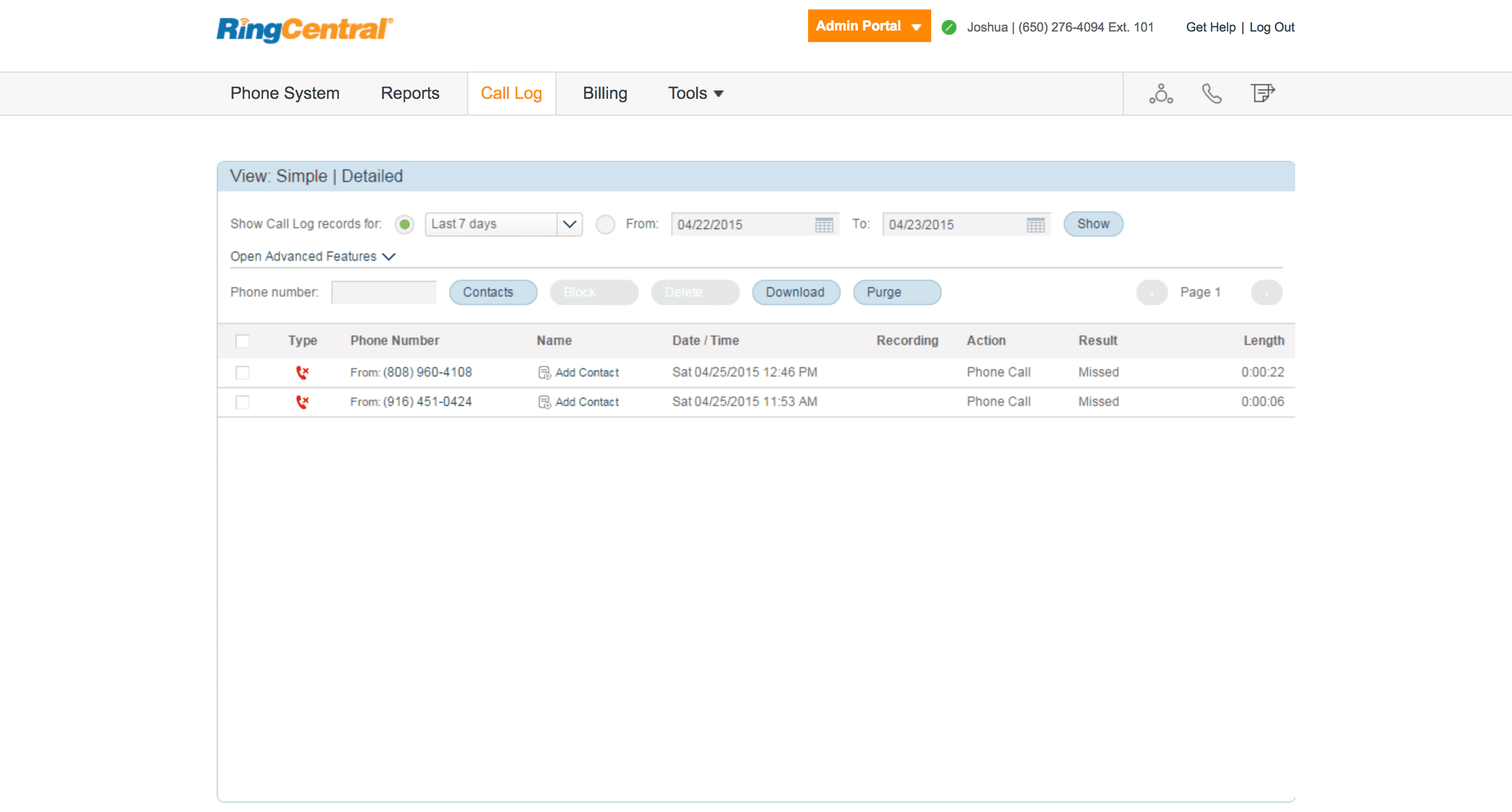Open the Admin Portal dropdown
Image resolution: width=1512 pixels, height=812 pixels.
pos(868,26)
